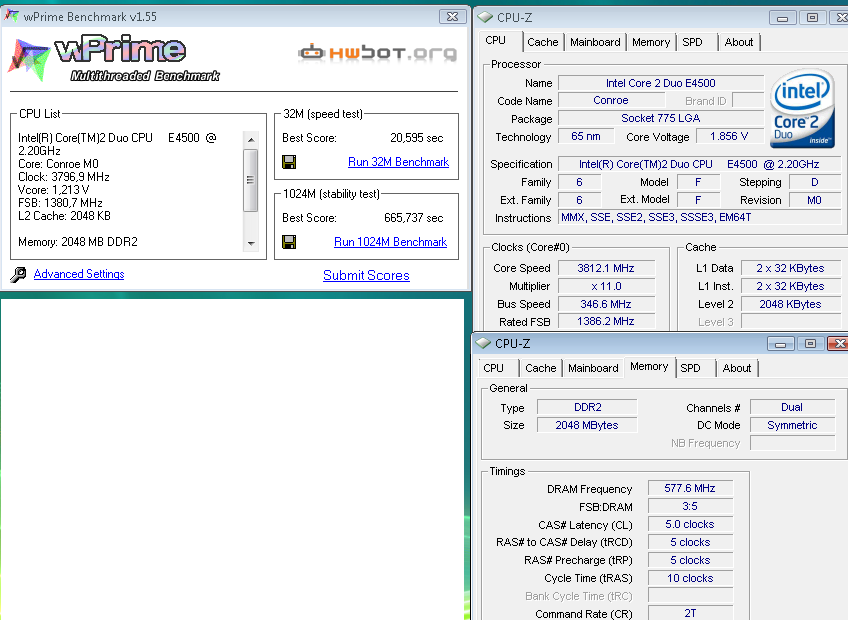Click Revision value 'M0'
This screenshot has height=620, width=848.
(814, 200)
